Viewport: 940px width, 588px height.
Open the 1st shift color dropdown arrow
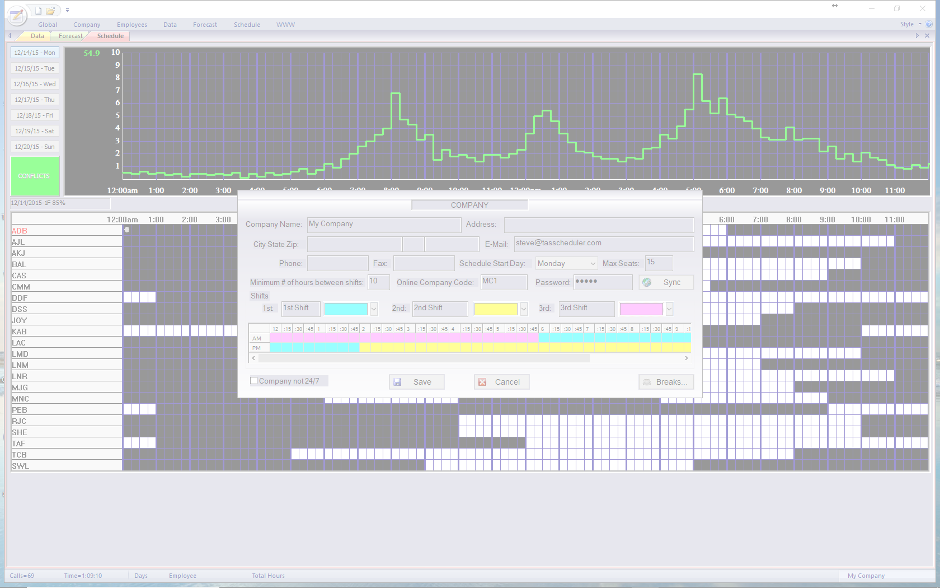pyautogui.click(x=374, y=309)
